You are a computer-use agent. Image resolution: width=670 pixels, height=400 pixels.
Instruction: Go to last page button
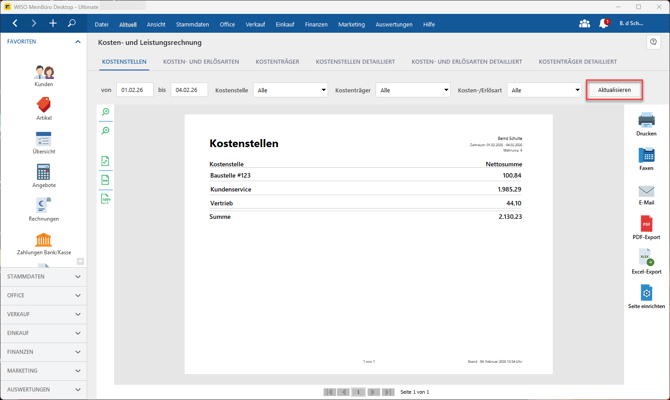tap(388, 392)
